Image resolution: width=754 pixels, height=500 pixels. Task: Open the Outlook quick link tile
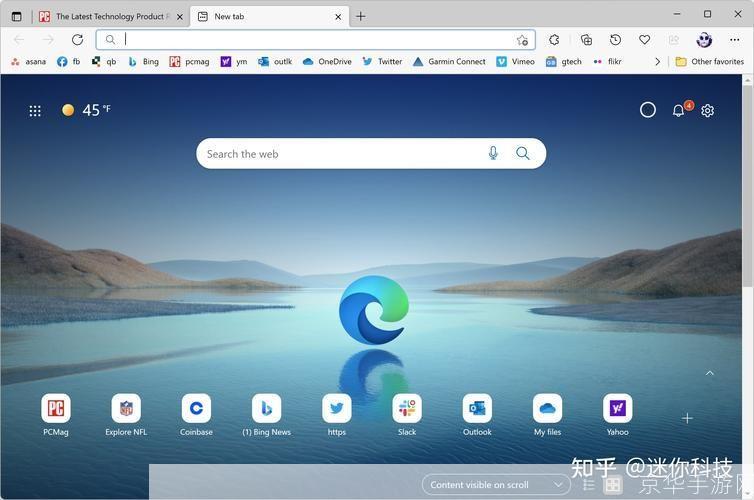(x=477, y=414)
